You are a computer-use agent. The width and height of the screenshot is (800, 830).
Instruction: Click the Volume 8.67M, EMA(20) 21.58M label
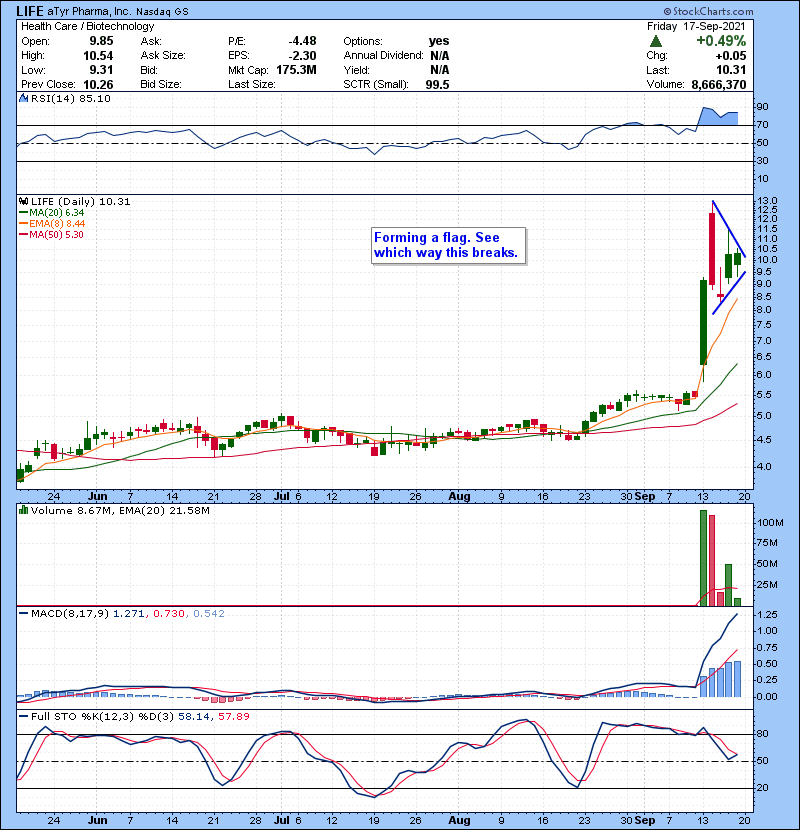[120, 510]
